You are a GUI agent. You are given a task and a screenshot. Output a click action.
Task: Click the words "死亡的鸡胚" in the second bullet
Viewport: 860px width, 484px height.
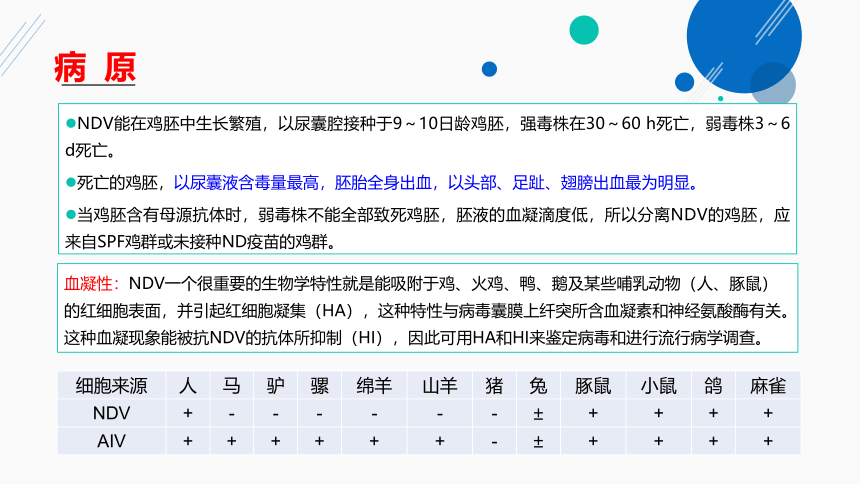[117, 183]
